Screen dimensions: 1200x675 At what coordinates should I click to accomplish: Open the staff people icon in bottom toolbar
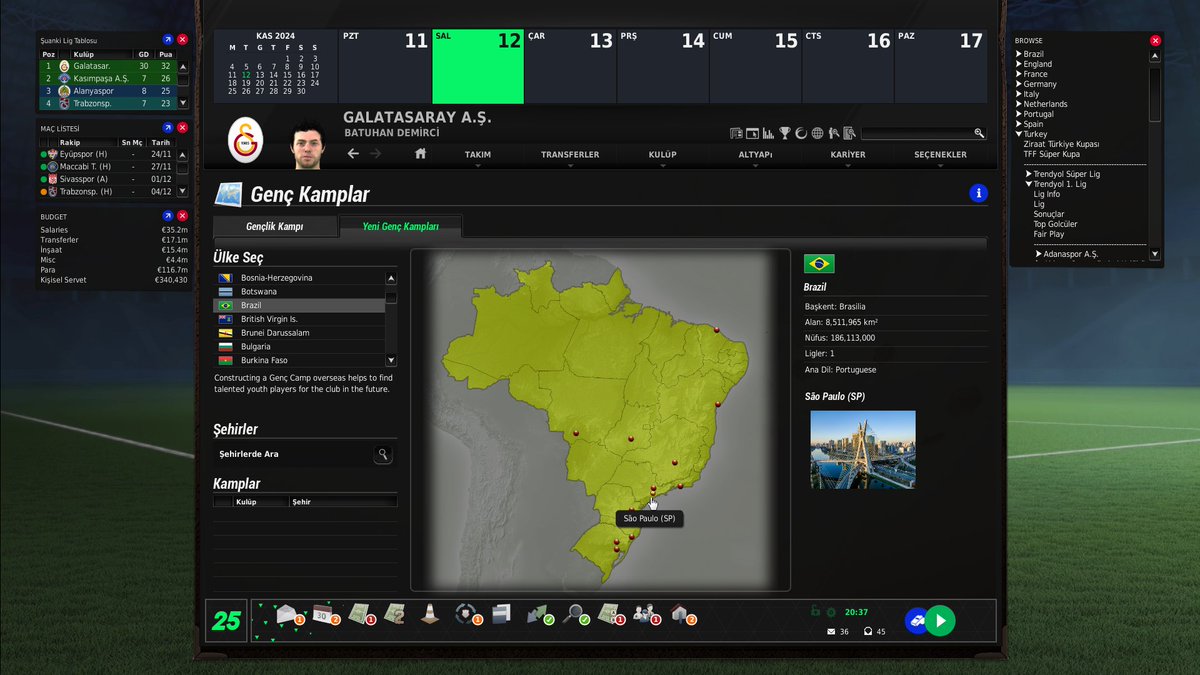pyautogui.click(x=645, y=613)
